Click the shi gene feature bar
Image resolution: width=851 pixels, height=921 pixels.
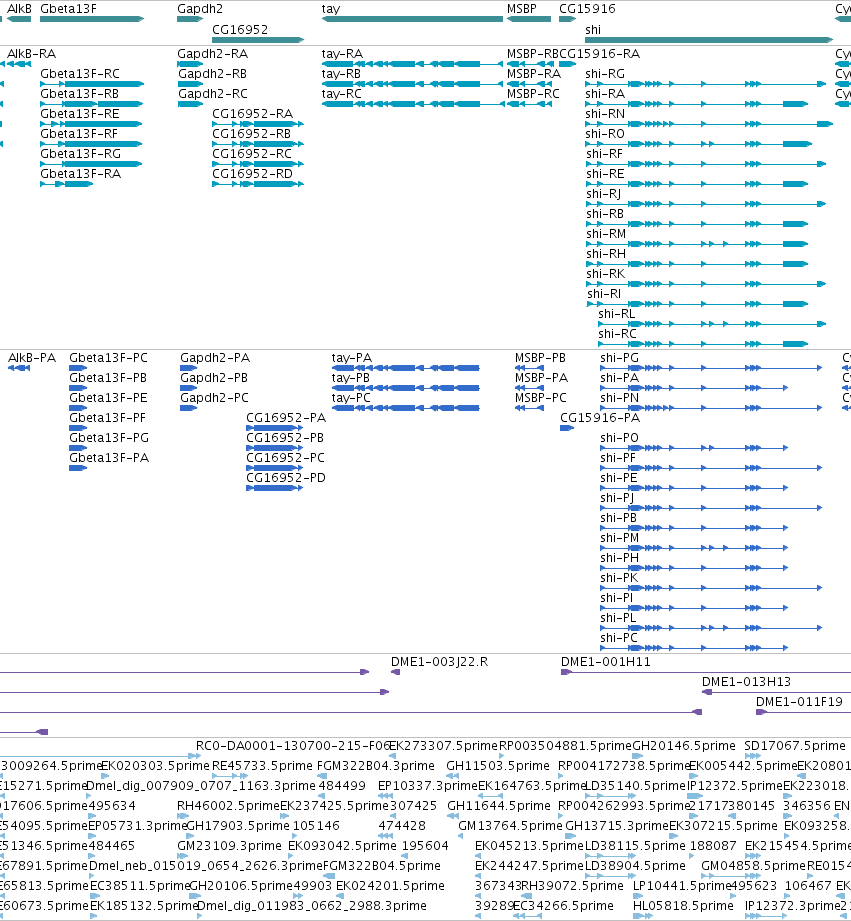[709, 40]
